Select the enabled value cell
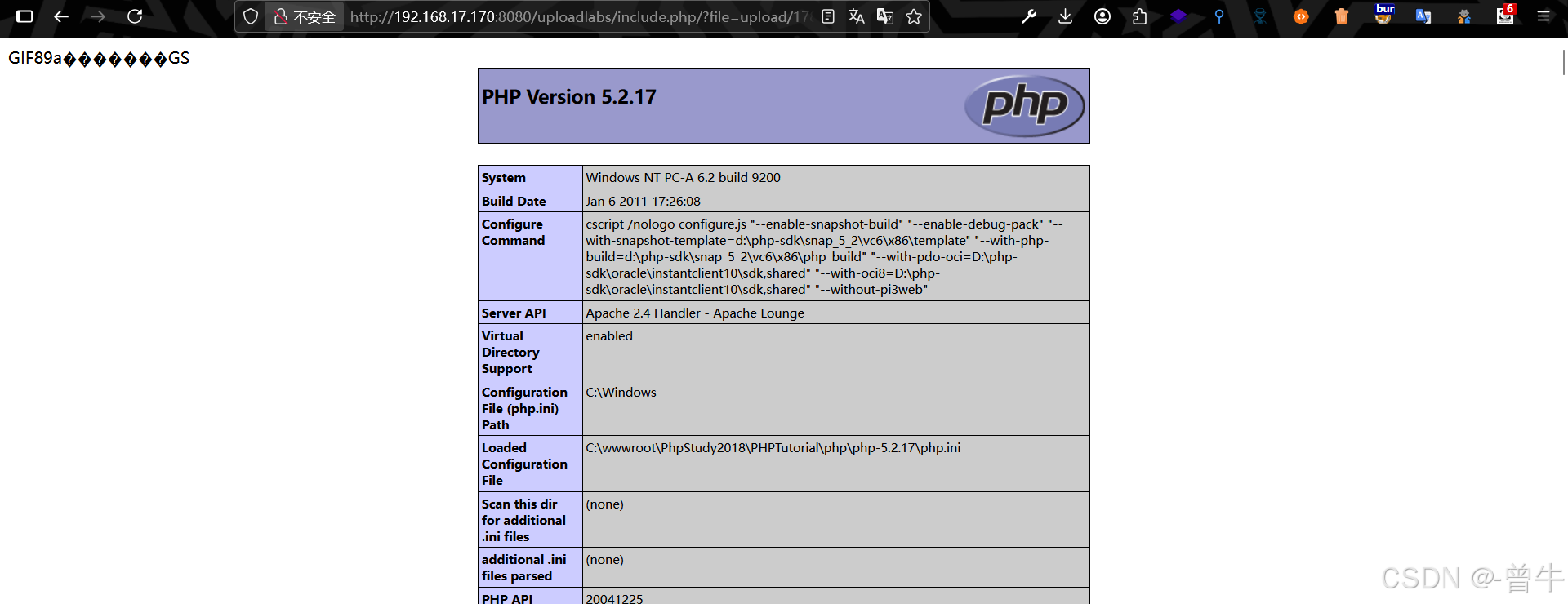The width and height of the screenshot is (1568, 604). coord(835,352)
